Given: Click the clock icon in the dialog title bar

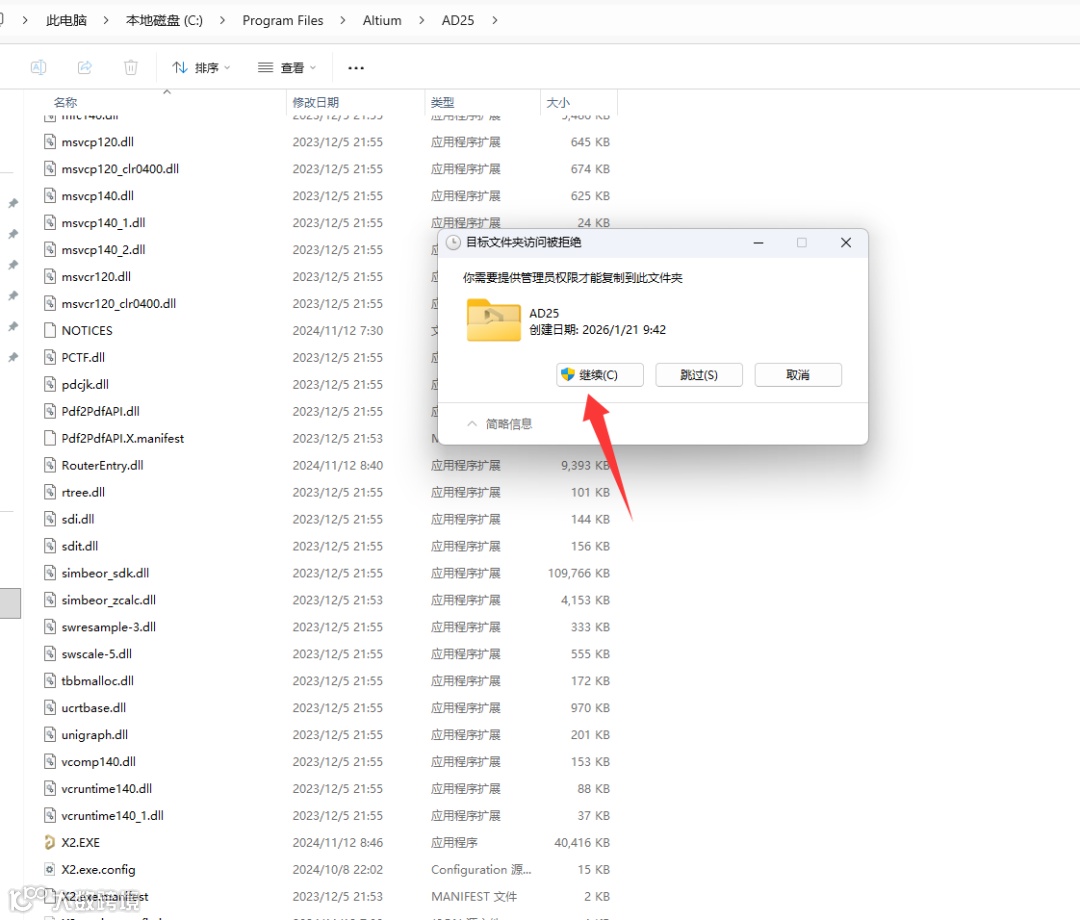Looking at the screenshot, I should (x=453, y=242).
